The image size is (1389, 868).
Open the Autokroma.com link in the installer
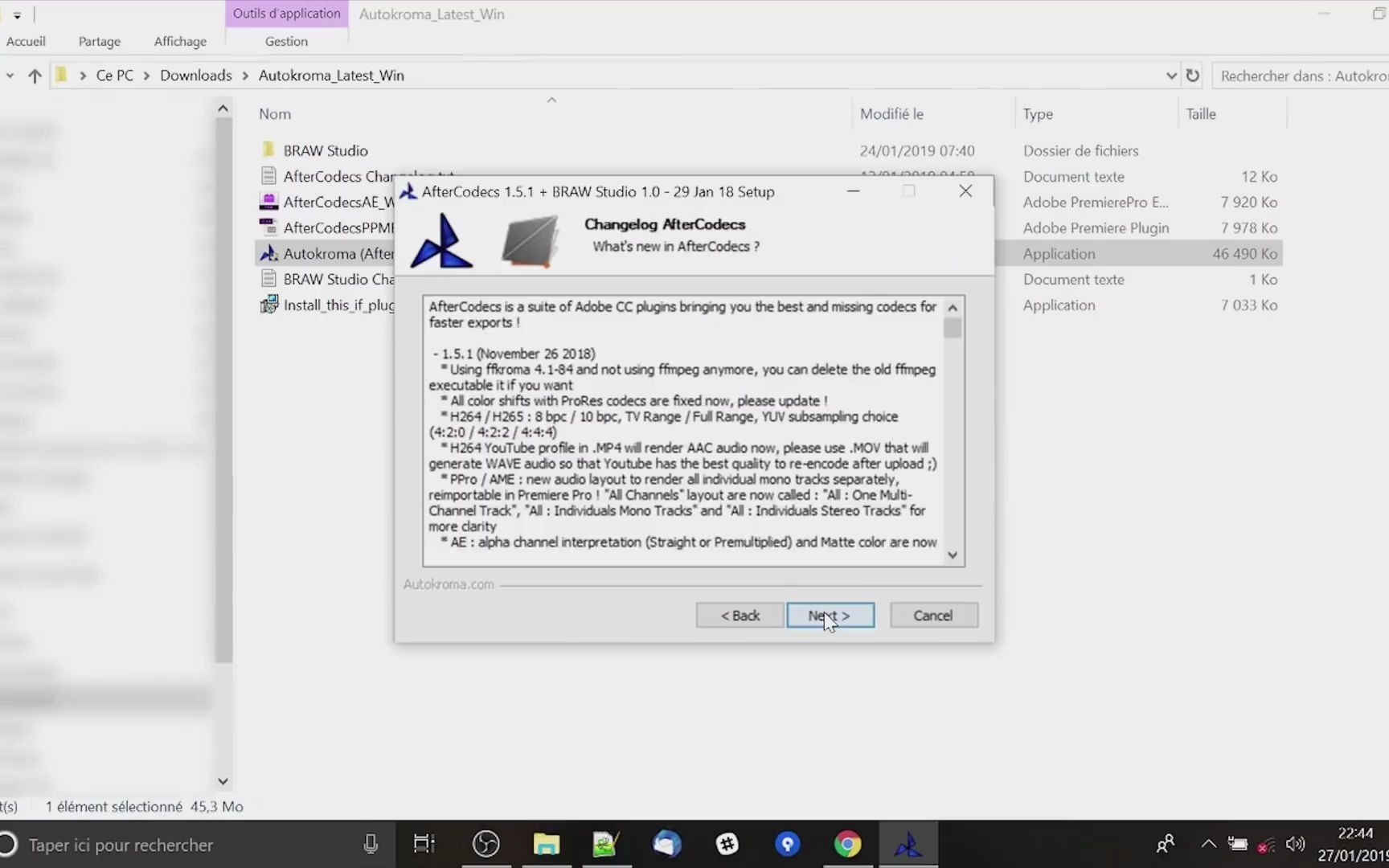[x=449, y=584]
